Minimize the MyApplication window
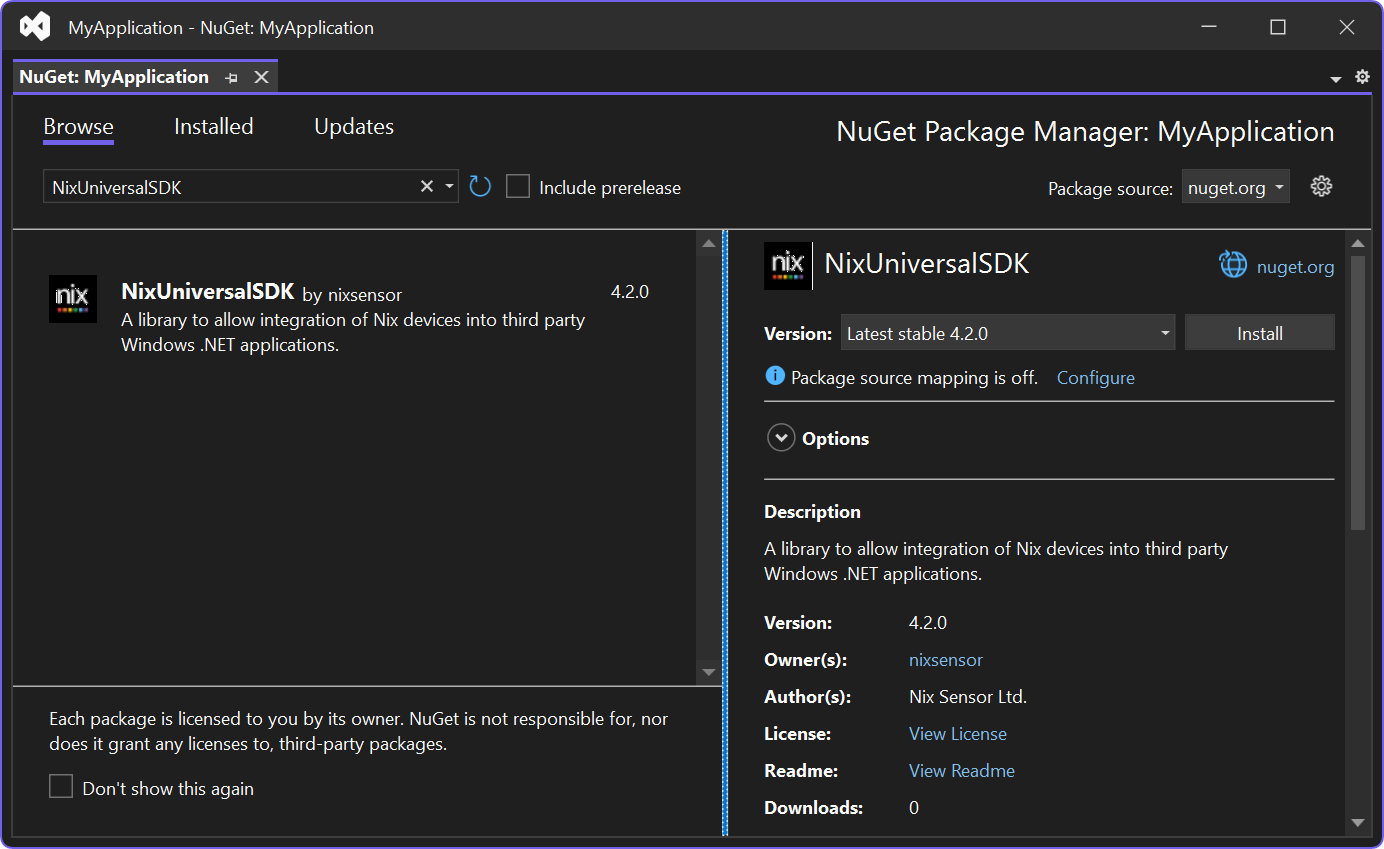Image resolution: width=1384 pixels, height=849 pixels. pos(1209,27)
